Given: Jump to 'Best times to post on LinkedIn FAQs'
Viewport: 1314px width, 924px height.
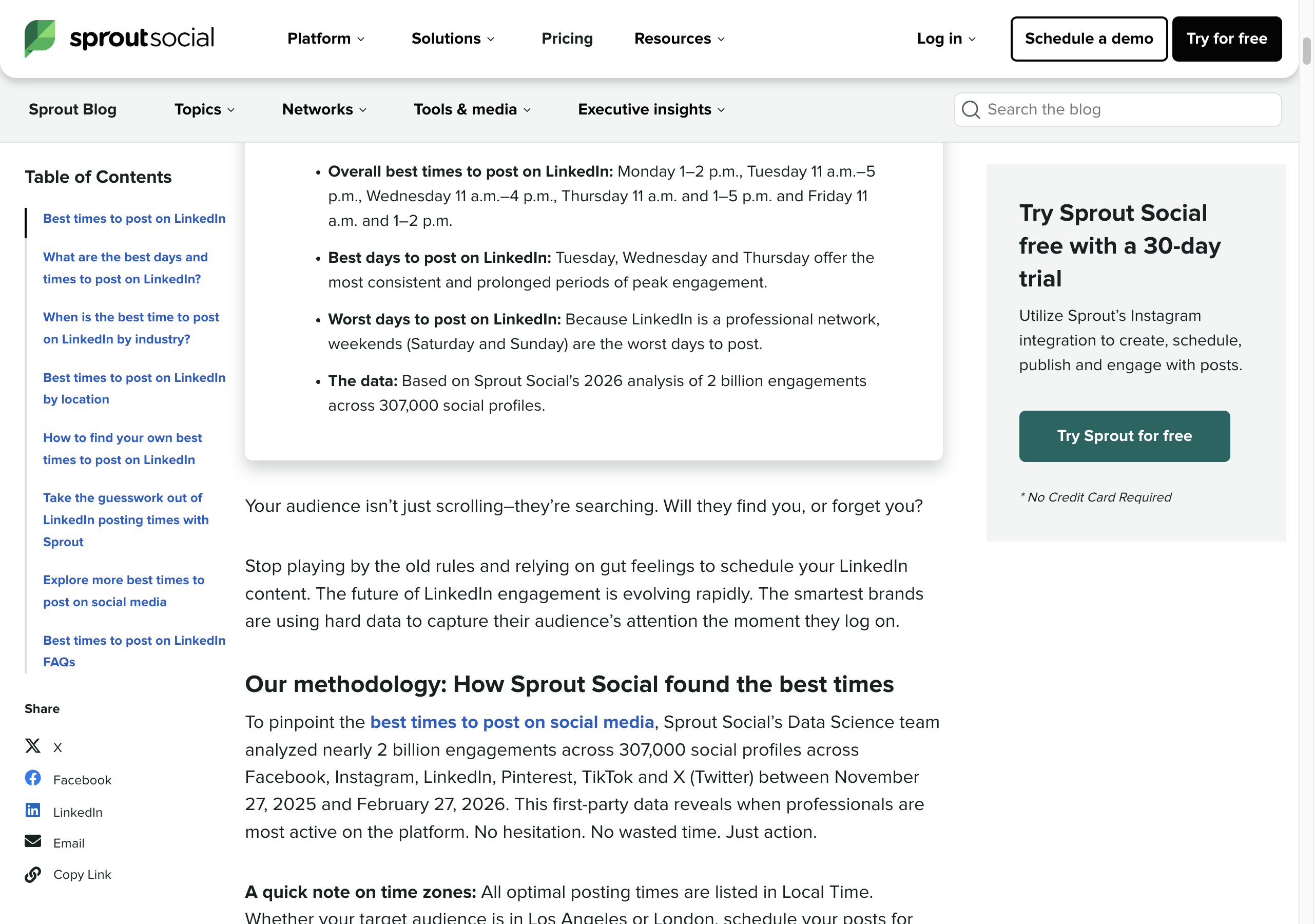Looking at the screenshot, I should point(134,651).
